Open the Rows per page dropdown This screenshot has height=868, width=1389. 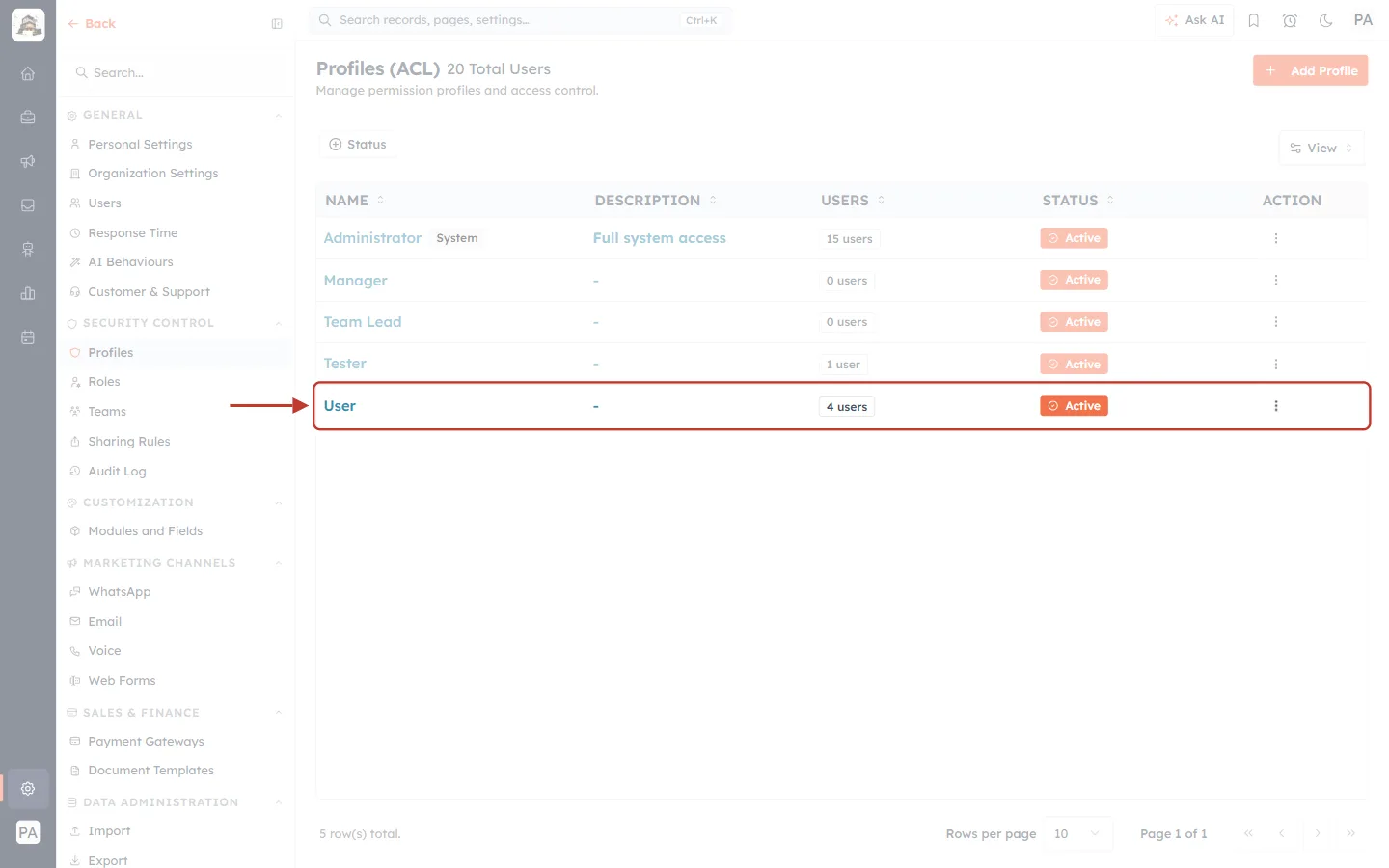[1077, 834]
